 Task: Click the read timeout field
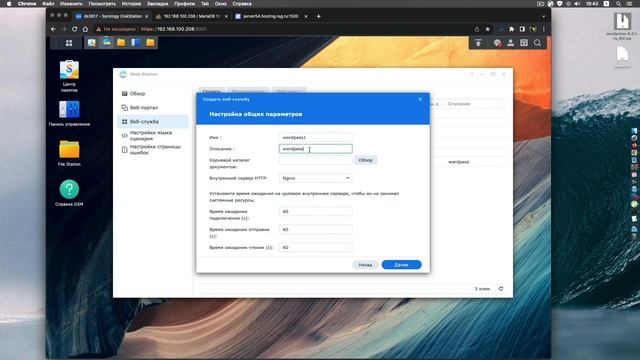(x=316, y=247)
